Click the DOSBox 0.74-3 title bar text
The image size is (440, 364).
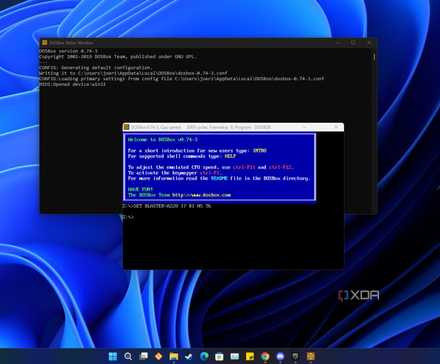pos(201,127)
